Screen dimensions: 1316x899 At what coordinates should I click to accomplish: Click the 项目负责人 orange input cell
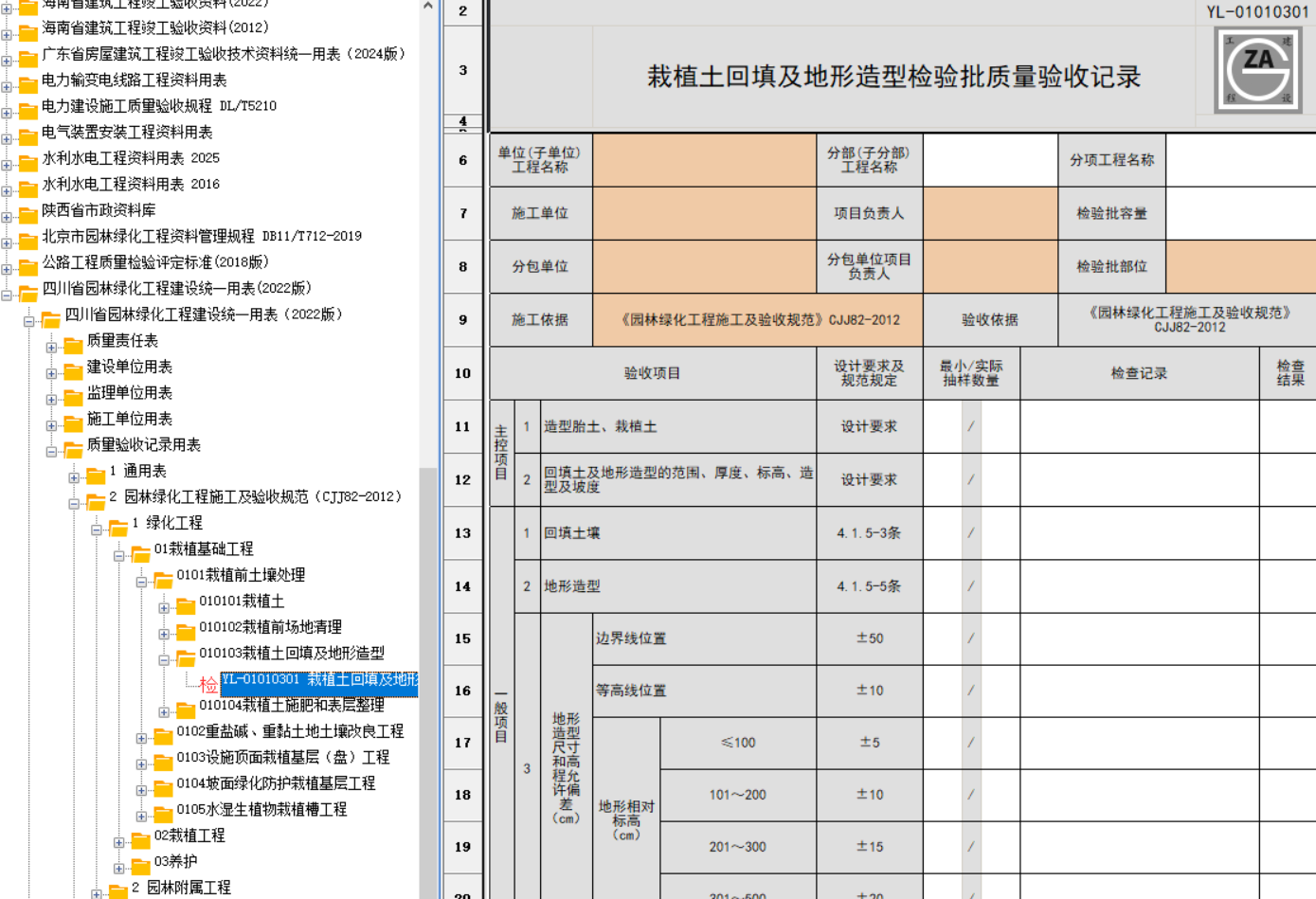point(990,214)
